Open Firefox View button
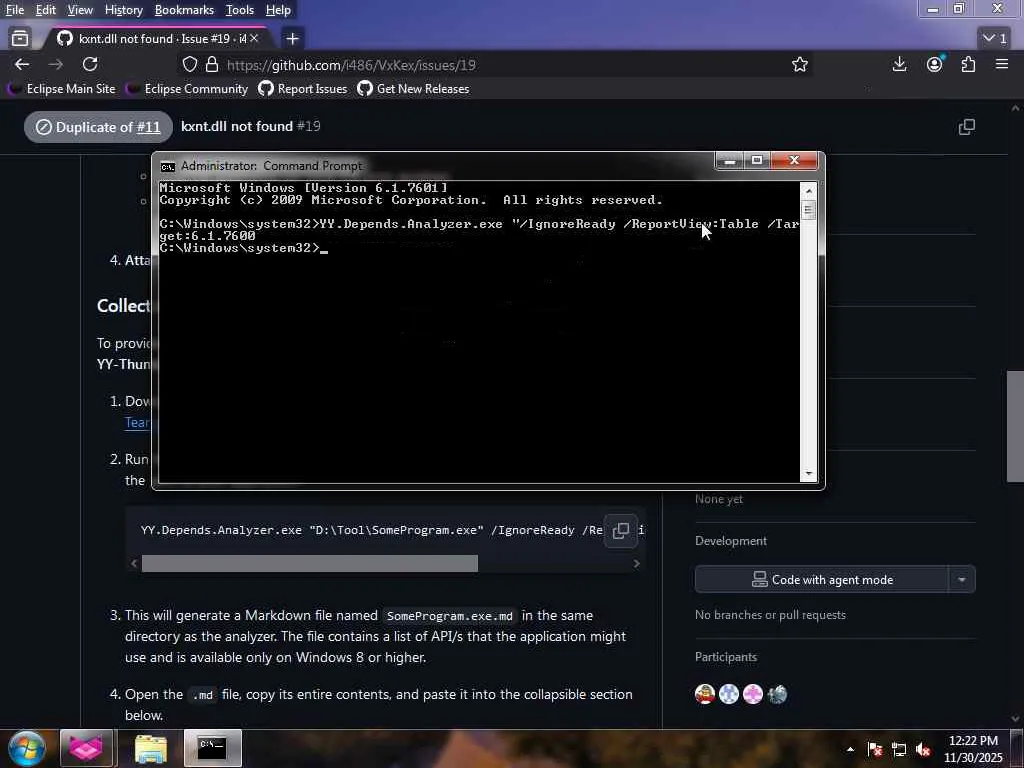Screen dimensions: 1024x768 point(20,39)
